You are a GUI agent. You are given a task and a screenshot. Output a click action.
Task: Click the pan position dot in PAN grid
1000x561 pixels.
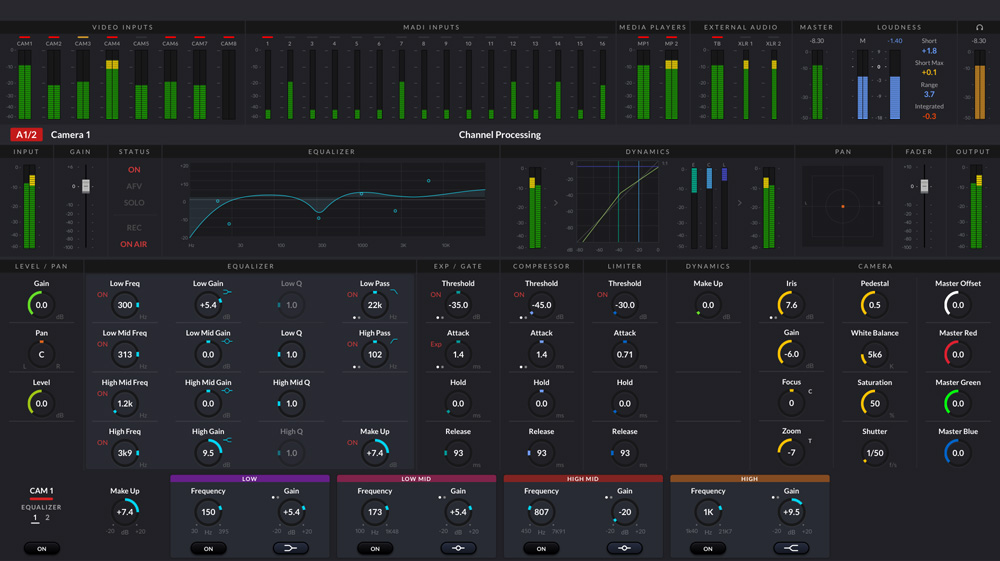(843, 206)
